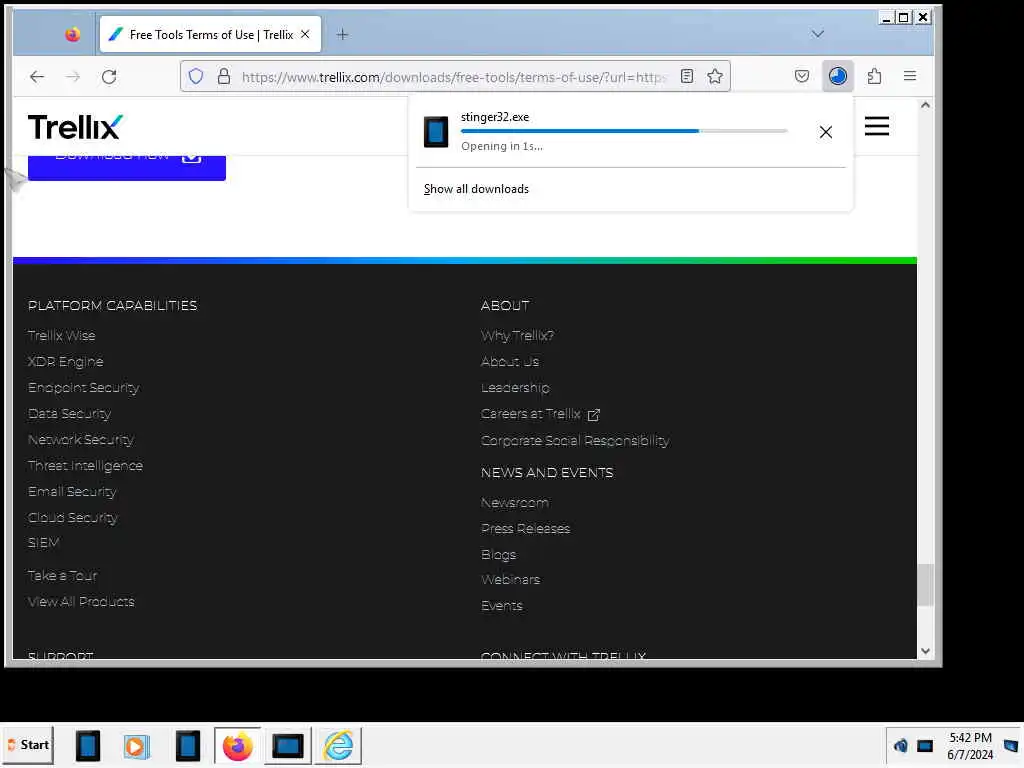
Task: Expand the list all tabs dropdown
Action: (x=818, y=34)
